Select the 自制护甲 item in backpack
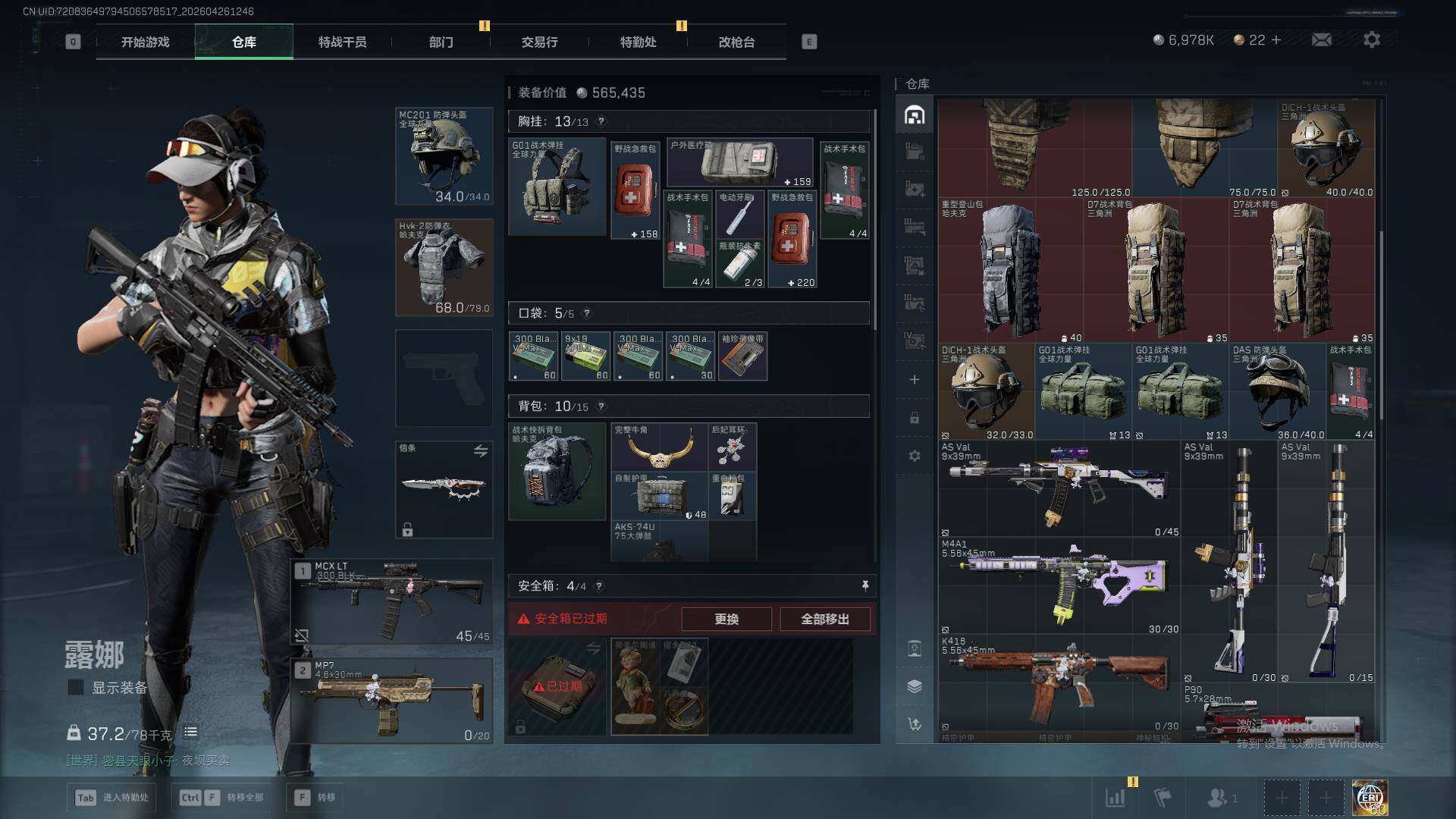 (660, 496)
